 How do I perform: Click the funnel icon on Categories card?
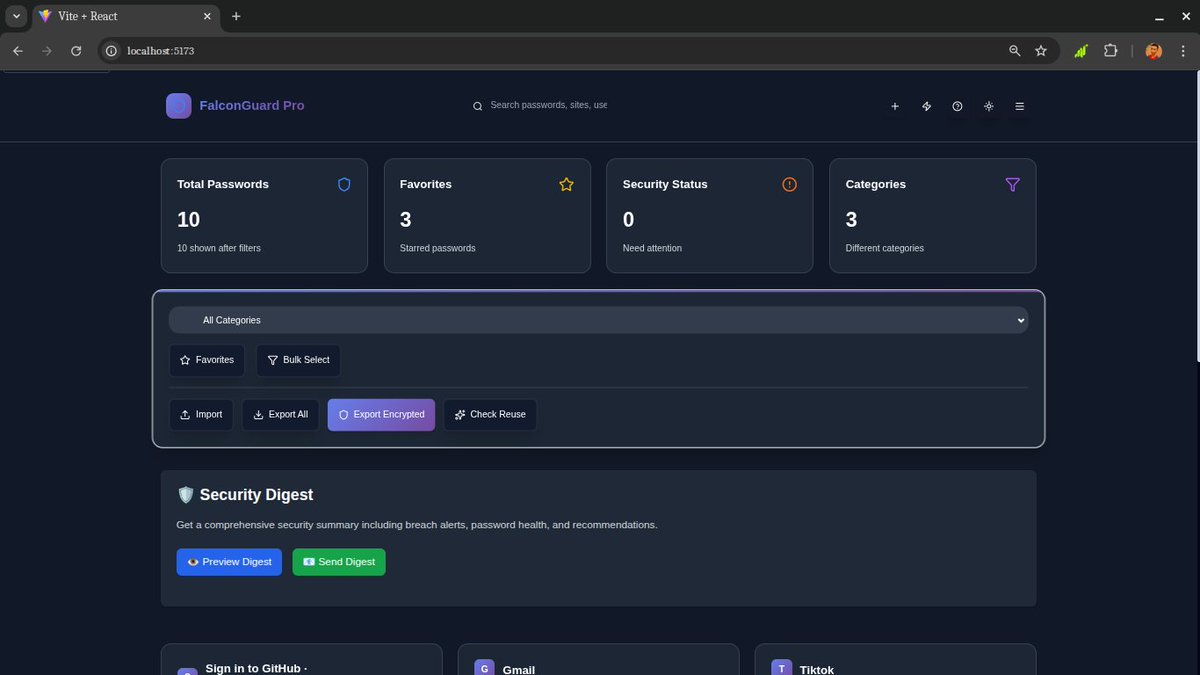click(1012, 184)
